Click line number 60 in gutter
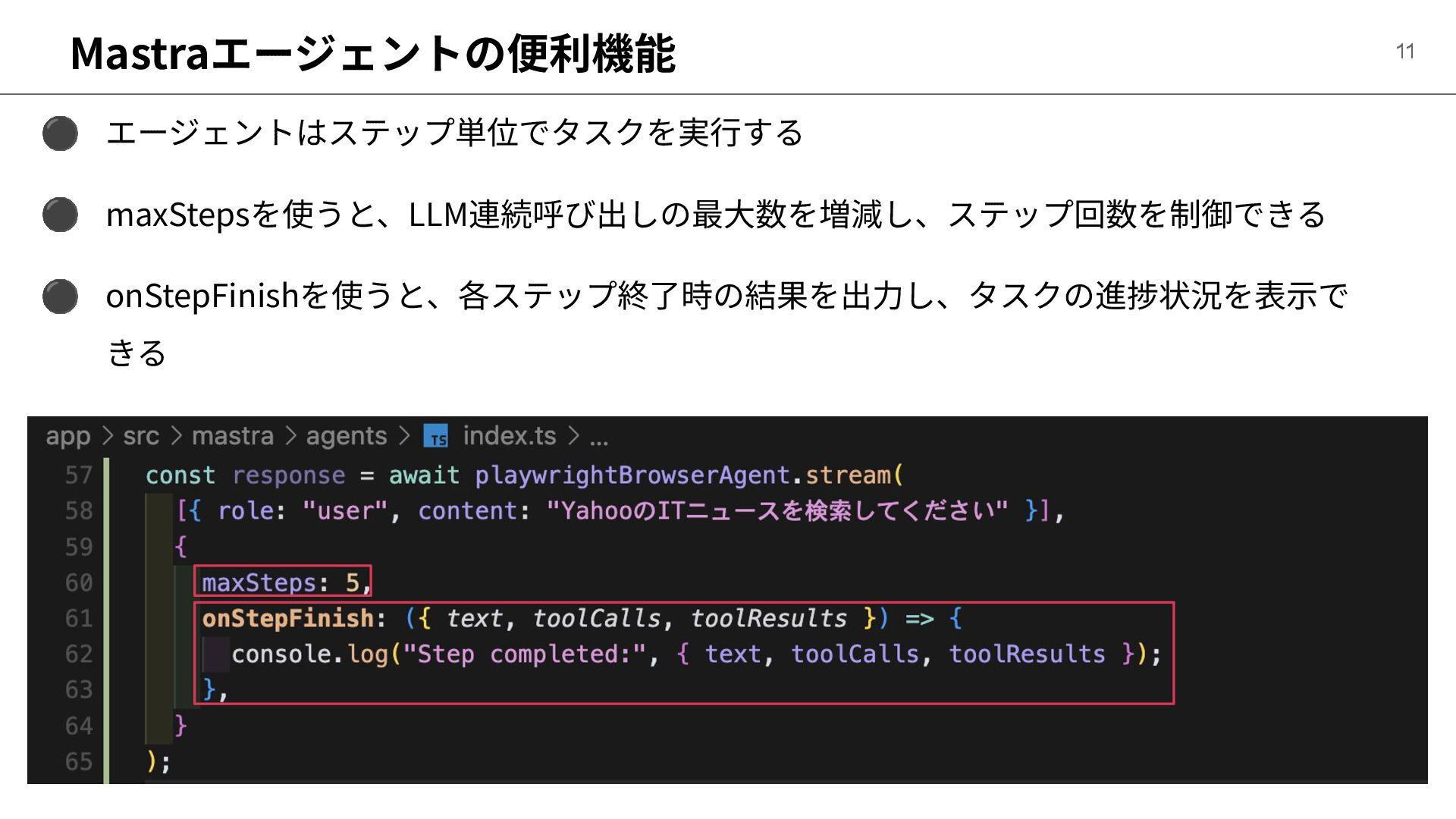This screenshot has height=819, width=1456. [x=78, y=583]
